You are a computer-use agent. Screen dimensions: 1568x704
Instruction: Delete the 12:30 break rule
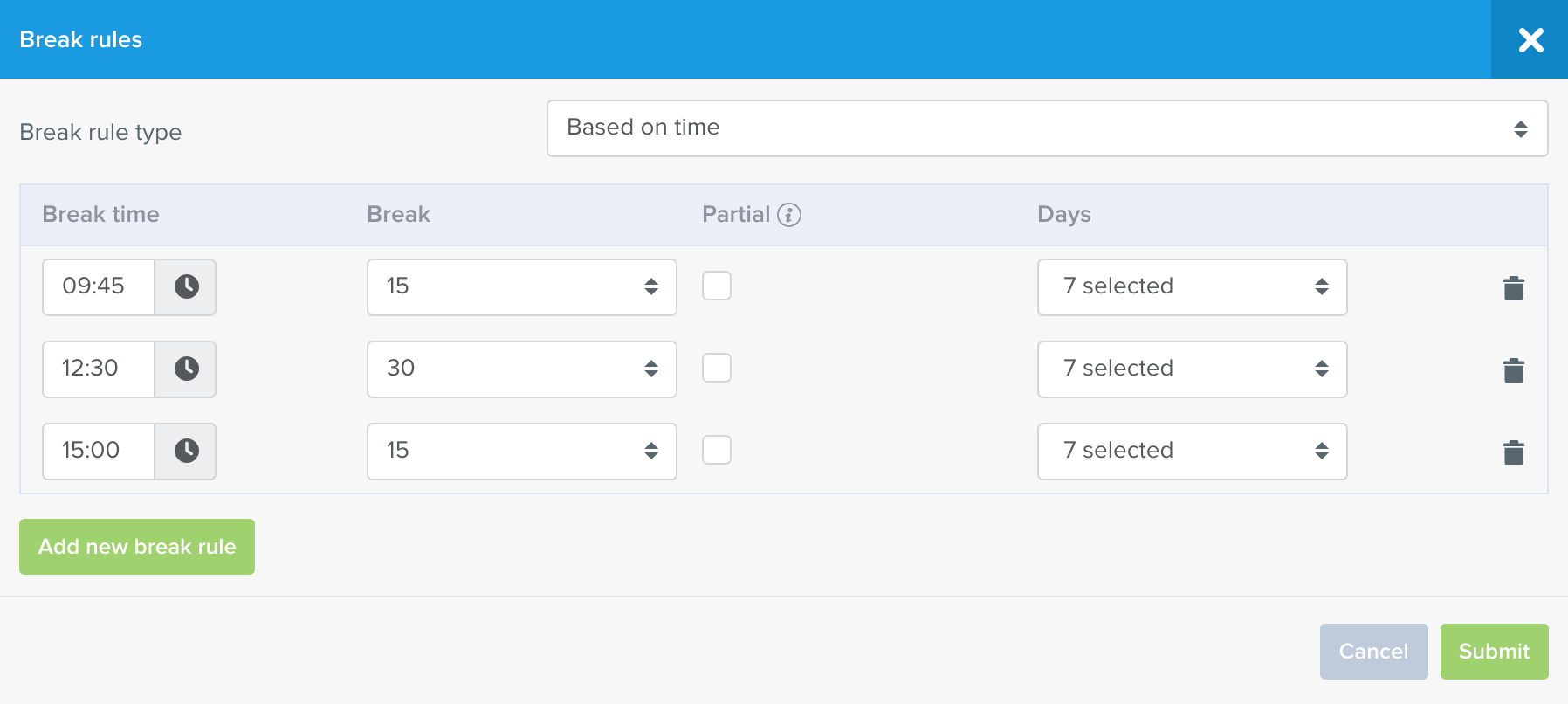pos(1514,369)
